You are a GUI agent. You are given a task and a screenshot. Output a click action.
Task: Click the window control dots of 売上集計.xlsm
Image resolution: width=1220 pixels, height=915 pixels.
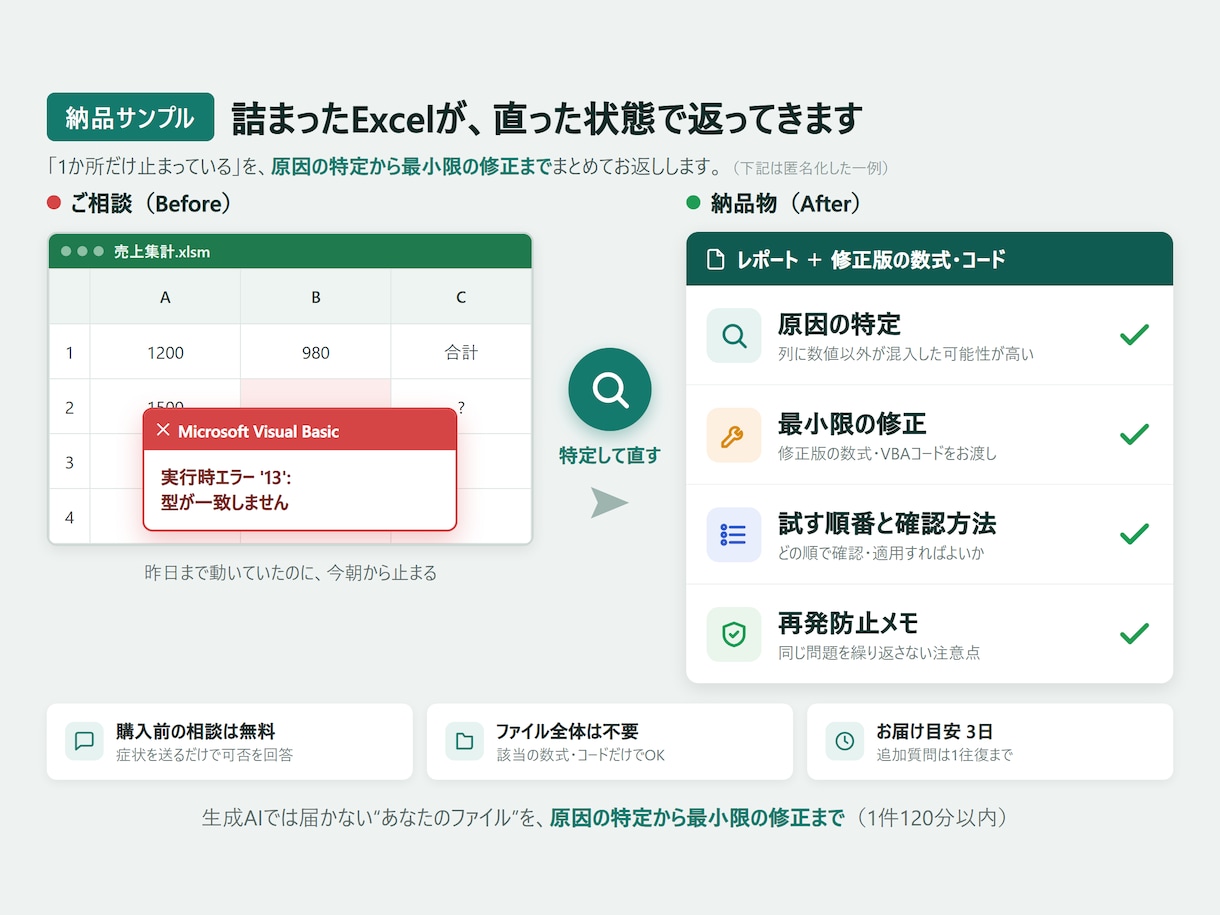coord(82,251)
